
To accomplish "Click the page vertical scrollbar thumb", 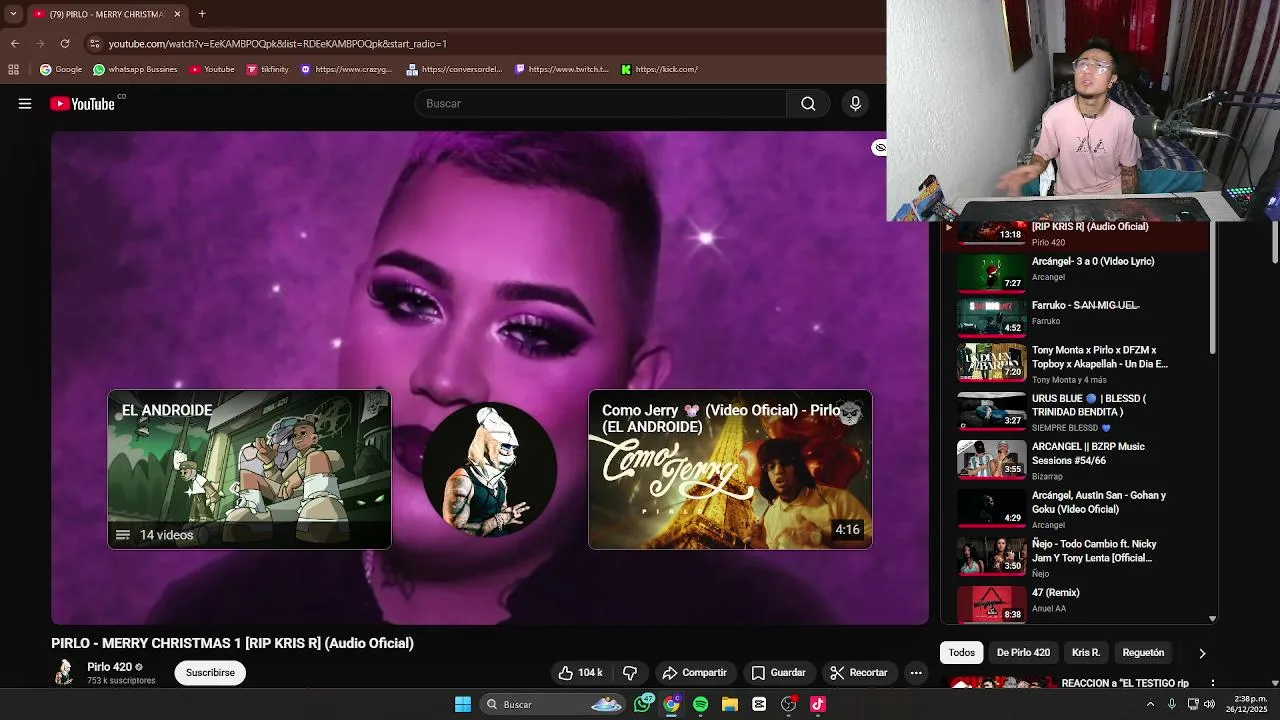I will [1275, 245].
